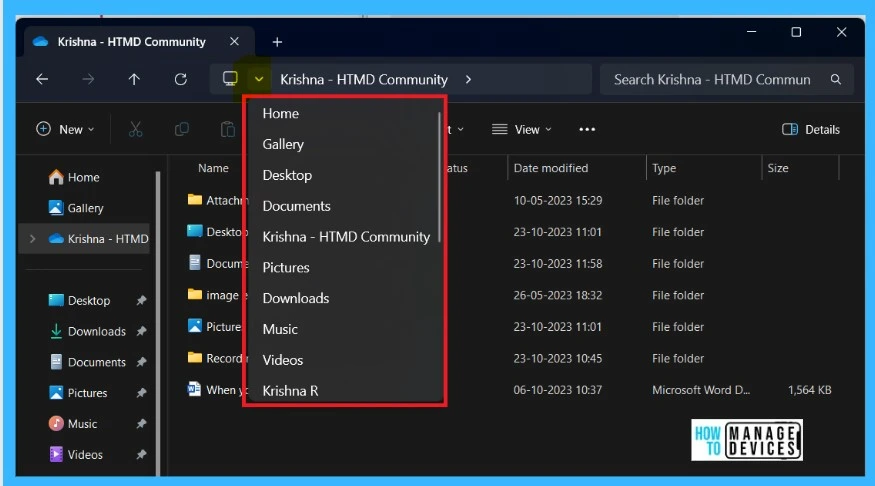This screenshot has width=875, height=486.
Task: Click the This PC monitor icon in address bar
Action: 230,79
